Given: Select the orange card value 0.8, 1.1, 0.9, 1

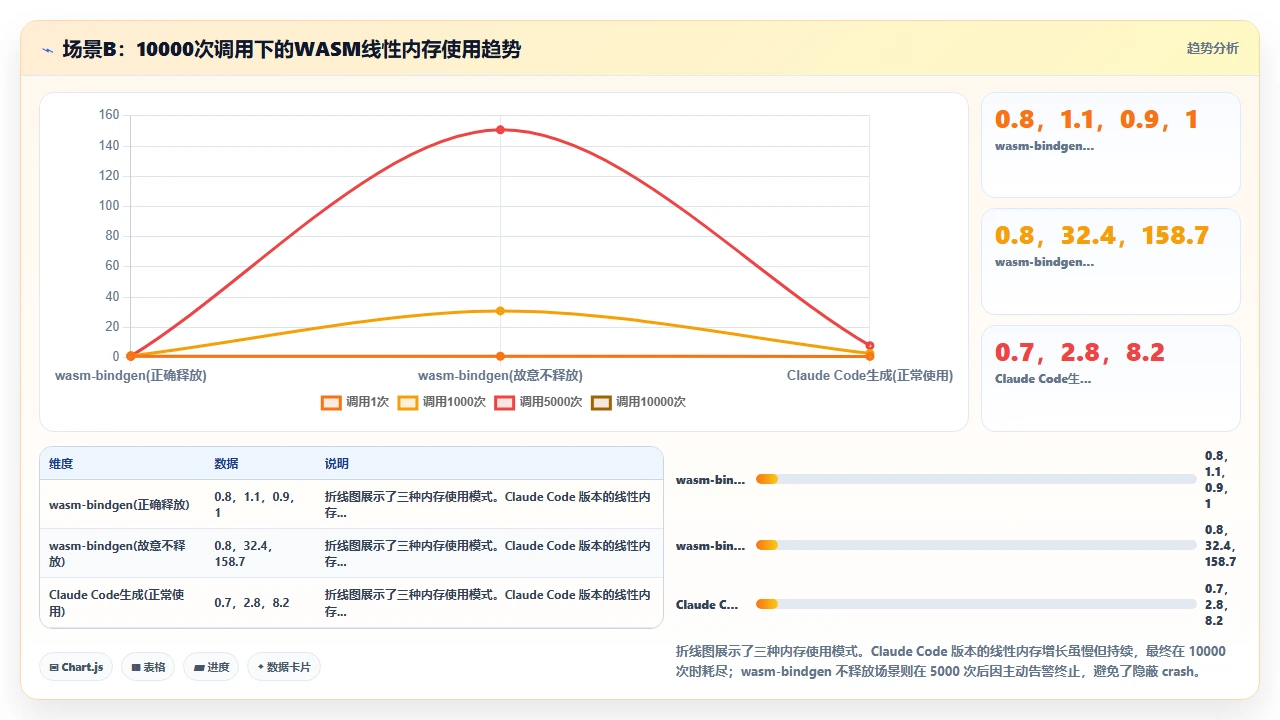Looking at the screenshot, I should click(x=1096, y=120).
